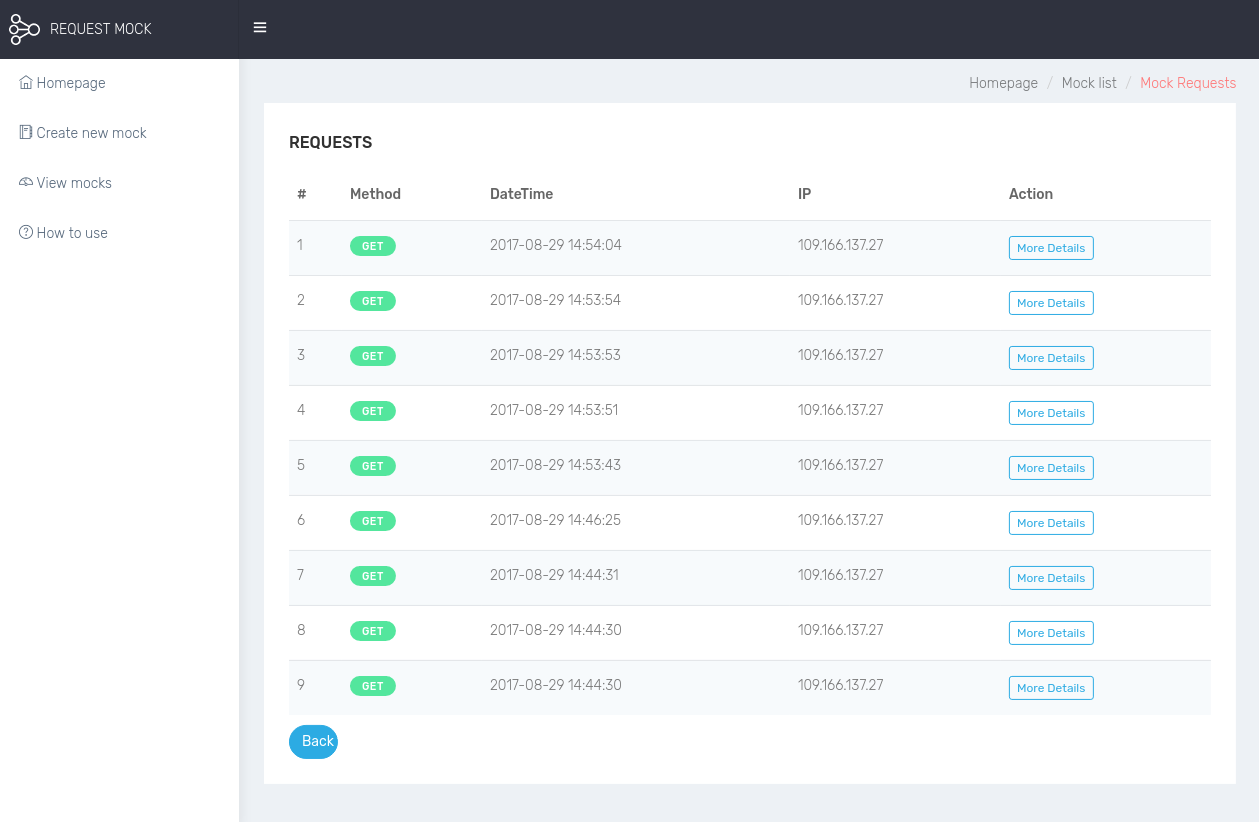Viewport: 1259px width, 822px height.
Task: Go to View mocks in sidebar
Action: pos(74,183)
